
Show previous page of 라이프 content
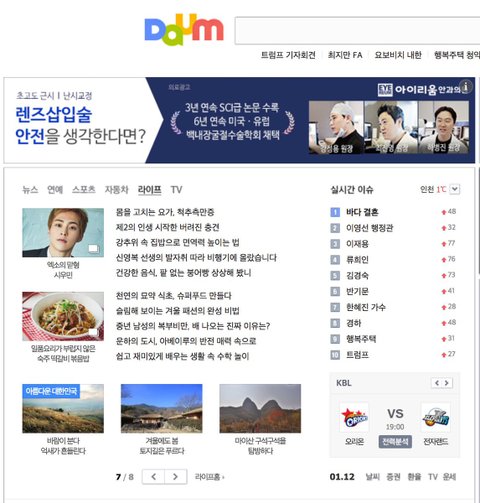click(x=153, y=477)
